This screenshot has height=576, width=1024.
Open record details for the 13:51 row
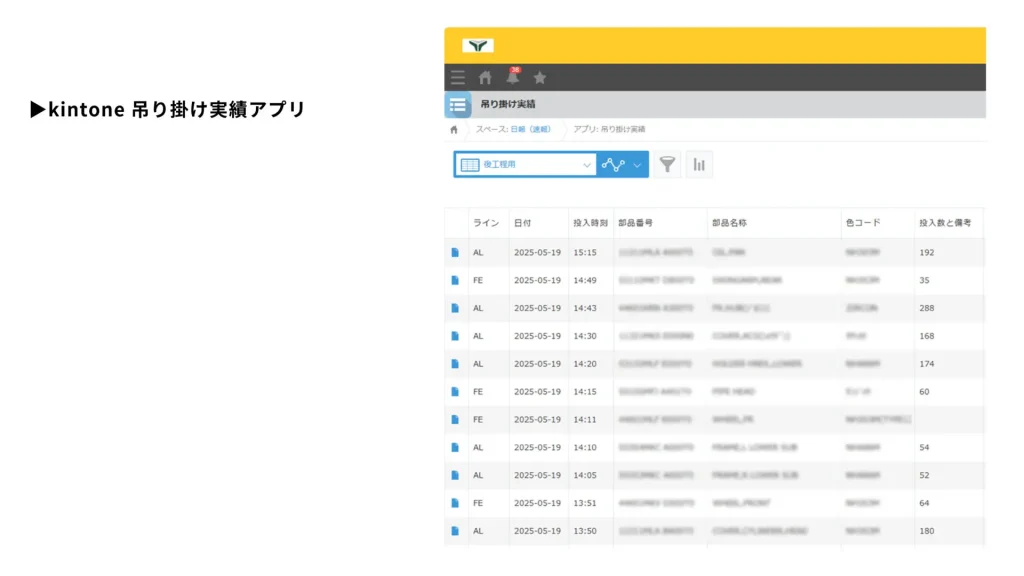tap(455, 503)
